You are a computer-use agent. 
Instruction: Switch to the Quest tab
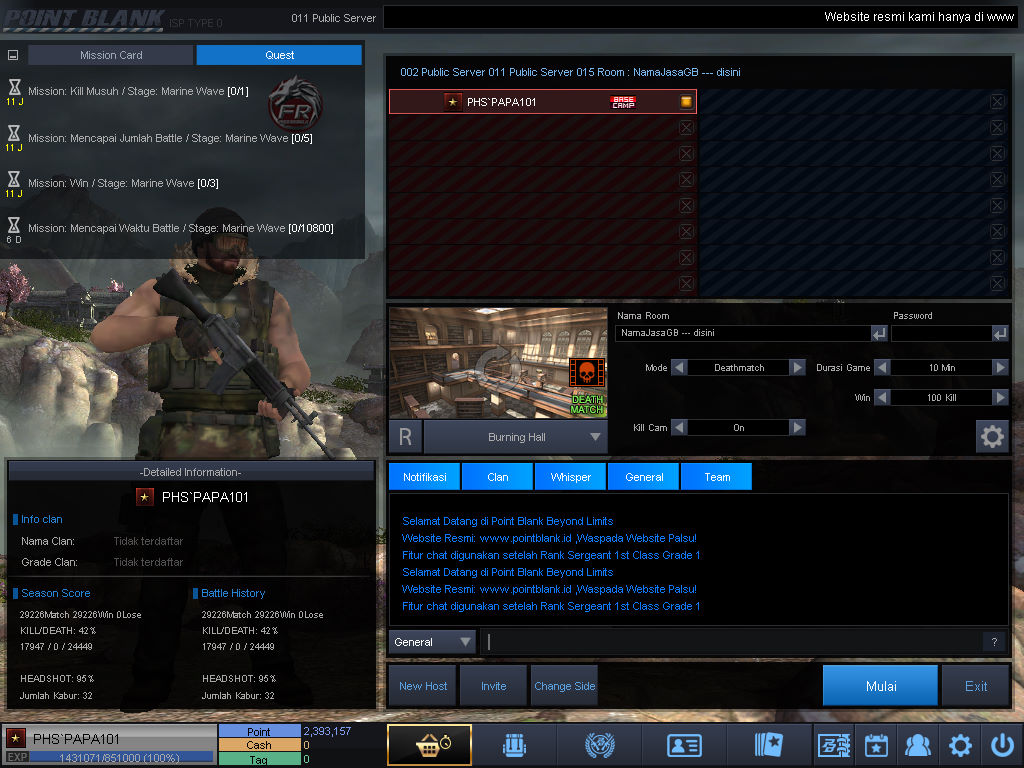coord(279,55)
